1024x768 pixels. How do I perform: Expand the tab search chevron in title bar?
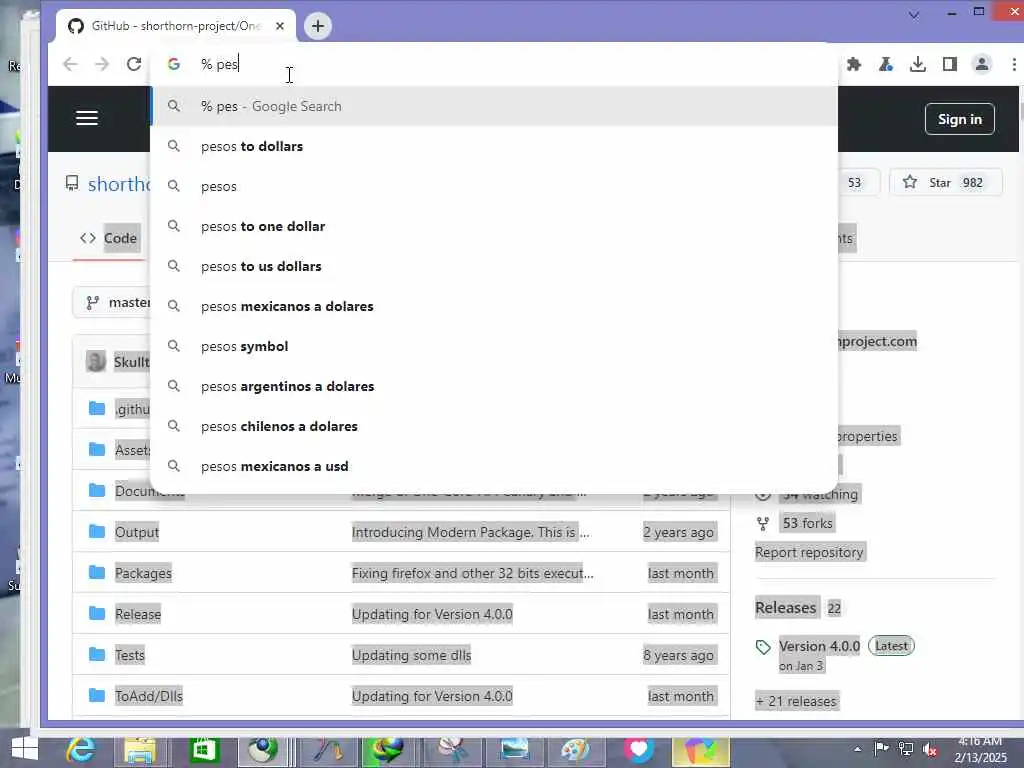coord(914,15)
